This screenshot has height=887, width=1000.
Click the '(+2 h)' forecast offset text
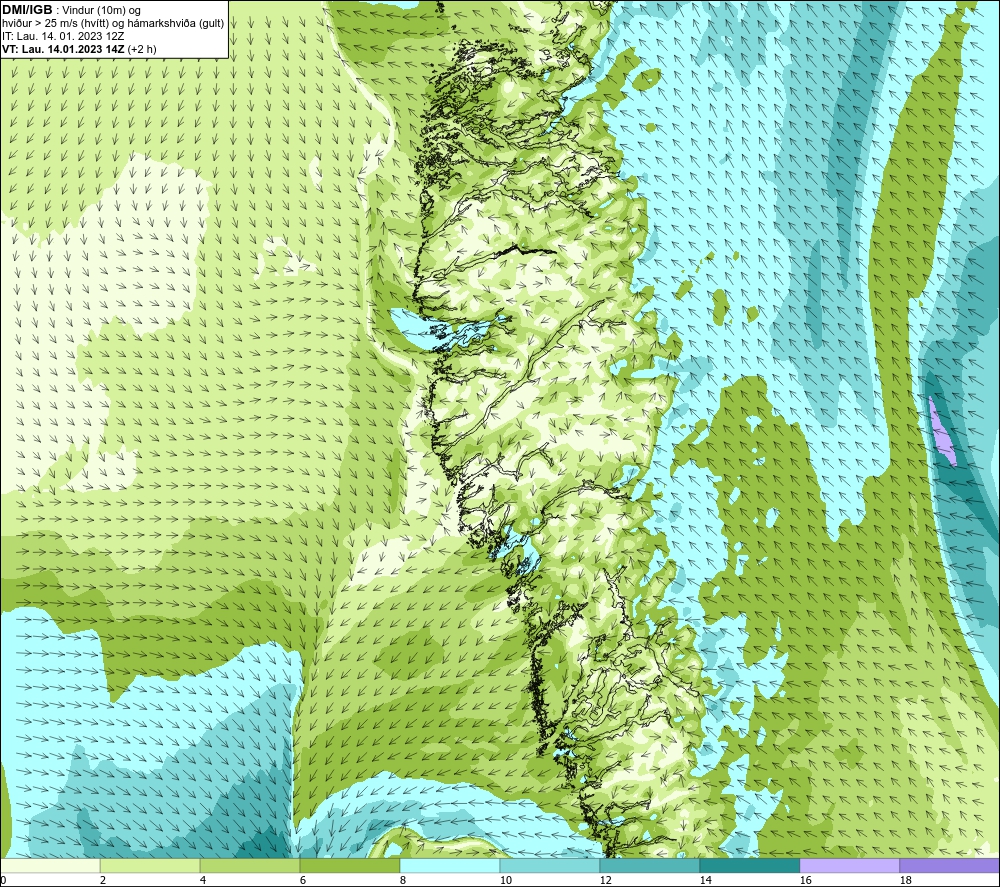pyautogui.click(x=142, y=49)
